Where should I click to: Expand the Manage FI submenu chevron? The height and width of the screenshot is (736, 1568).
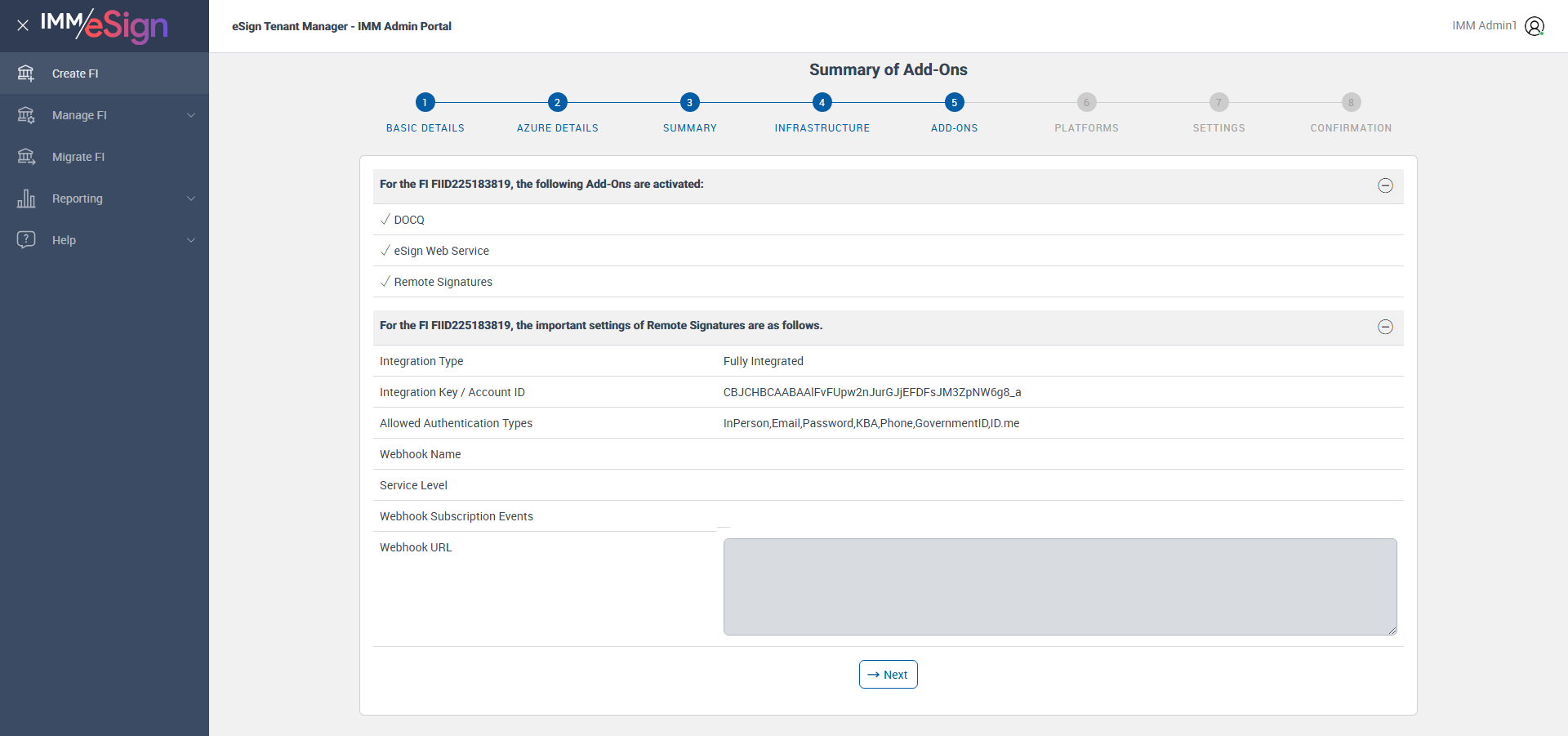tap(191, 115)
